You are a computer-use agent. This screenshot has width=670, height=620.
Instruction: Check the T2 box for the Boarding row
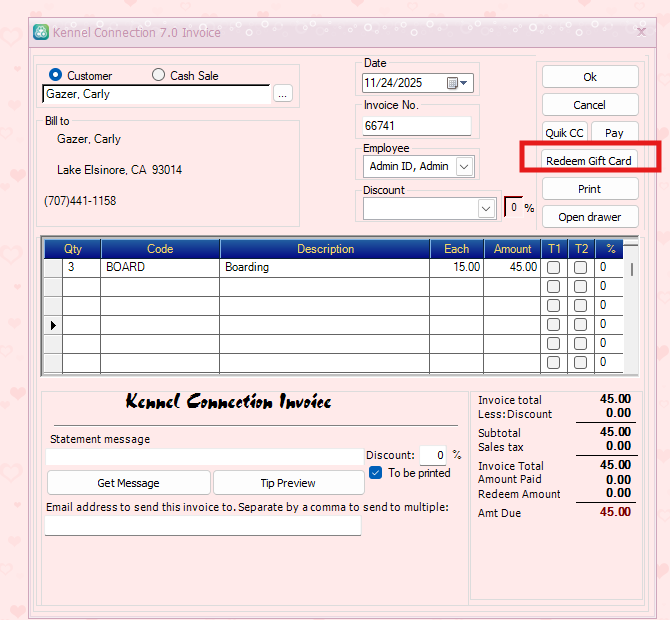(580, 268)
